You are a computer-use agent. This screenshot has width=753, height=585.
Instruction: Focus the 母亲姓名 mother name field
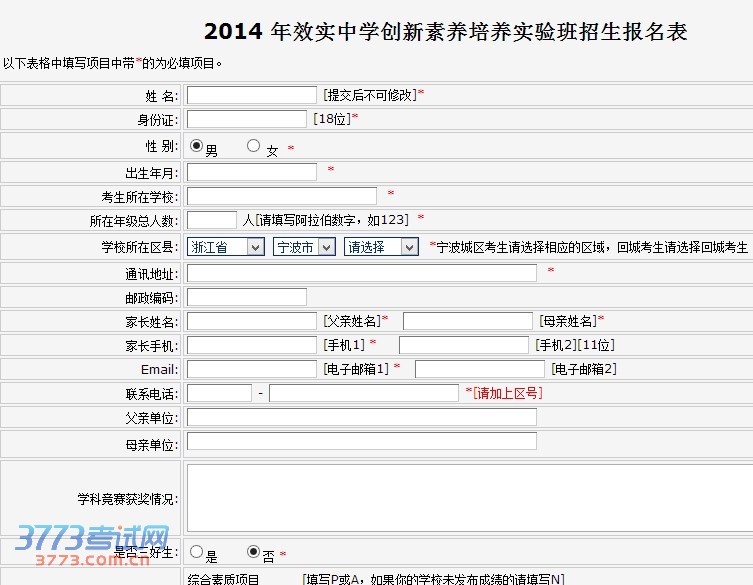pyautogui.click(x=467, y=321)
